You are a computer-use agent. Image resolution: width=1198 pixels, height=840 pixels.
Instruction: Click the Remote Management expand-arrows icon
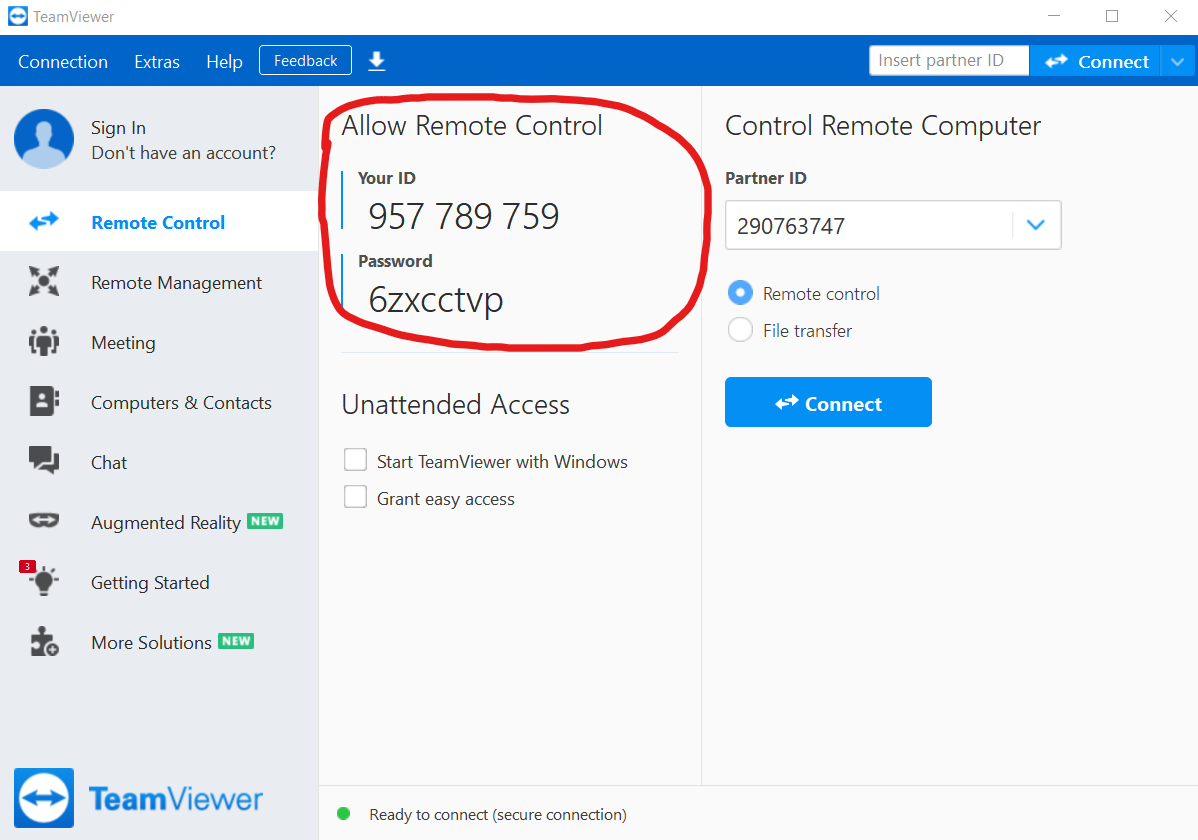click(x=44, y=281)
